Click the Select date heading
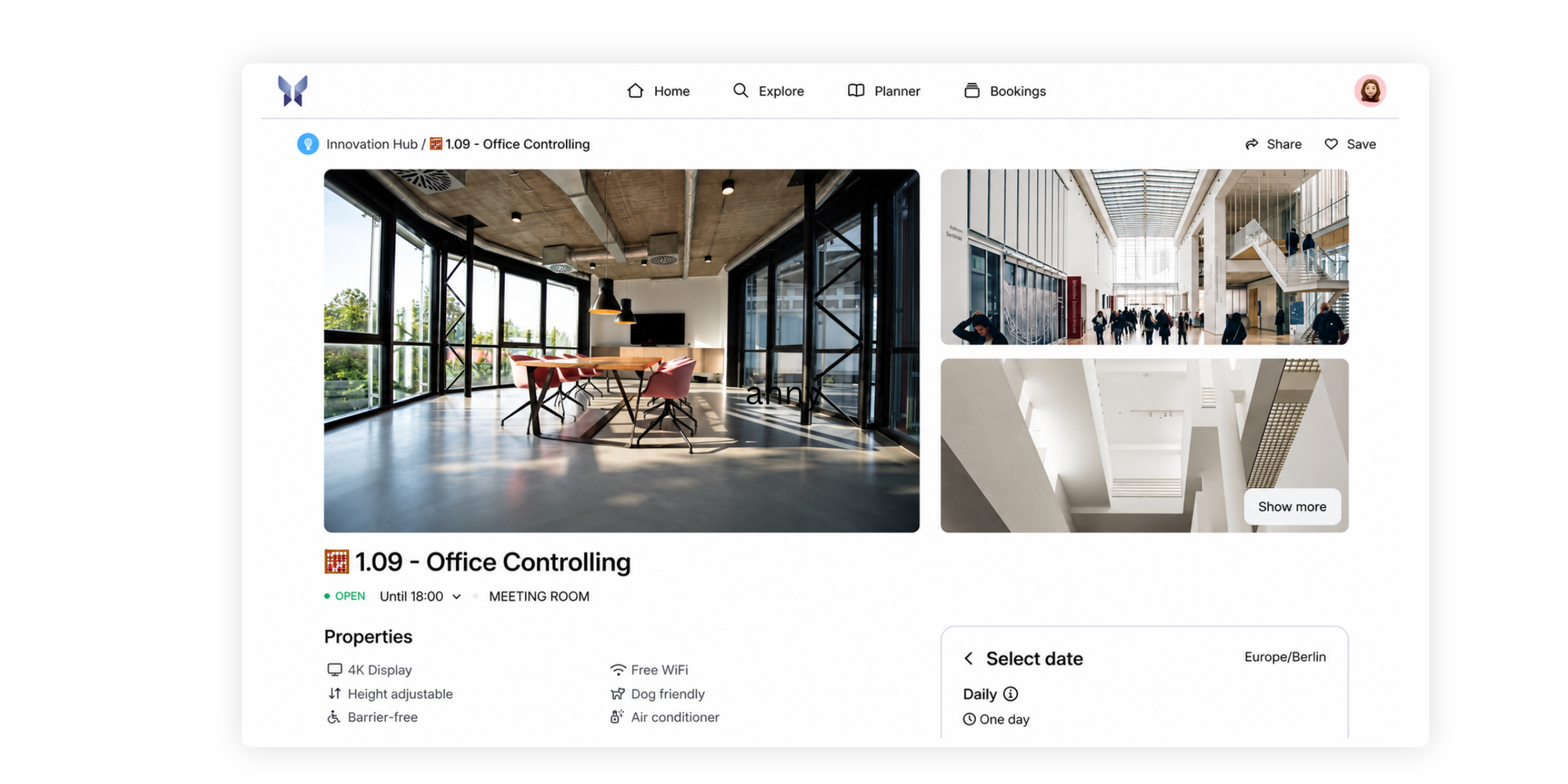The image size is (1568, 784). click(x=1035, y=659)
